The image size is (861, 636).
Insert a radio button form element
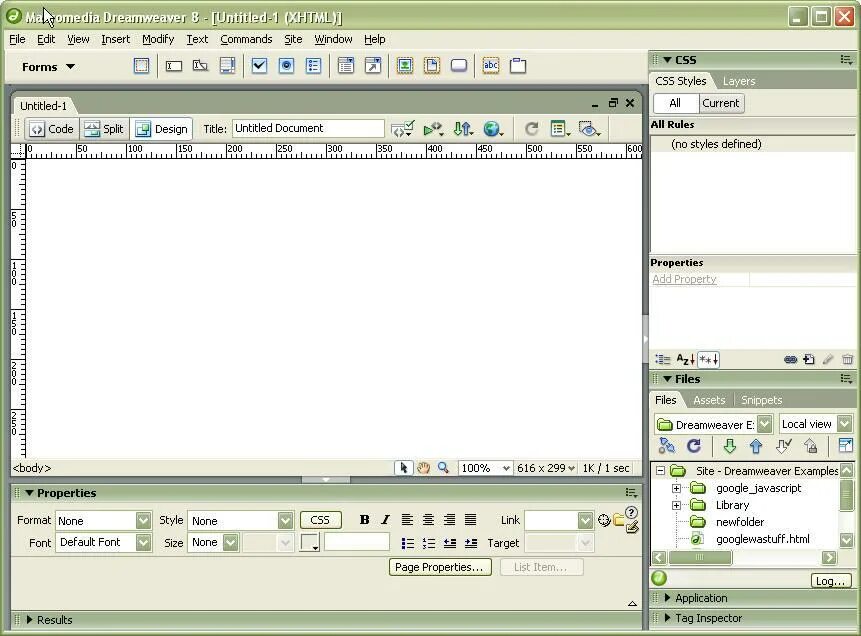click(x=286, y=66)
